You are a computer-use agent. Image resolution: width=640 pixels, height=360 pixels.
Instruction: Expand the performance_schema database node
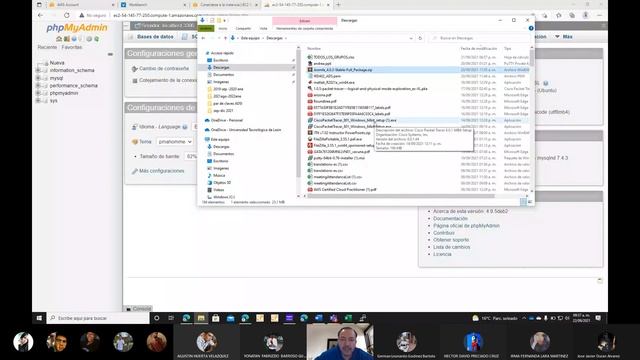[38, 86]
